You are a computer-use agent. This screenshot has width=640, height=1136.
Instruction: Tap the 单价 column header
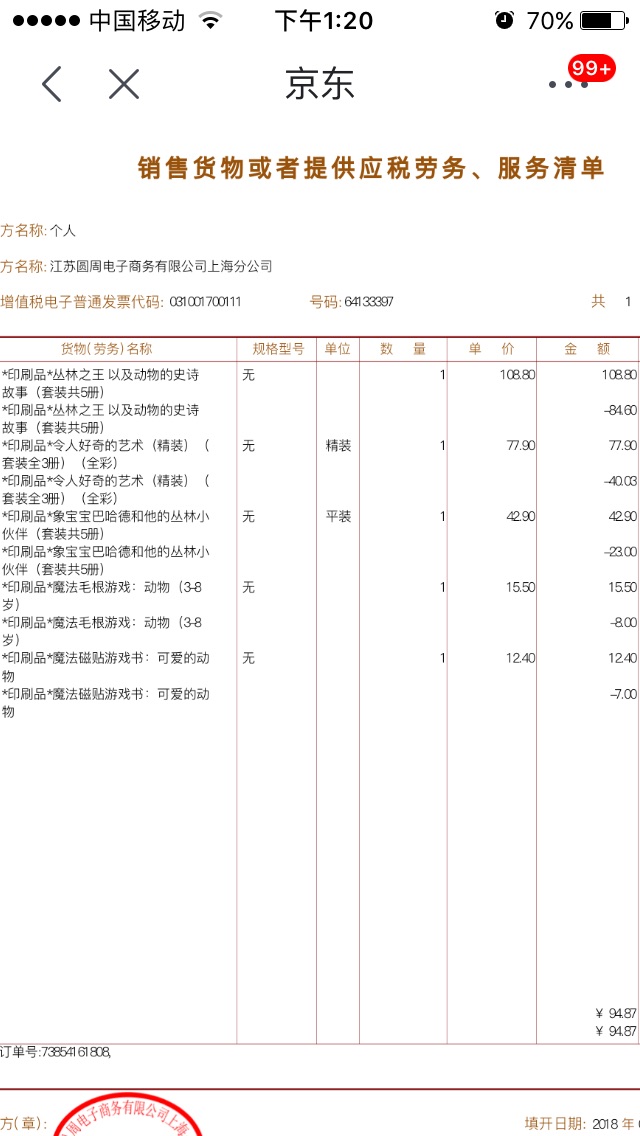pos(491,349)
